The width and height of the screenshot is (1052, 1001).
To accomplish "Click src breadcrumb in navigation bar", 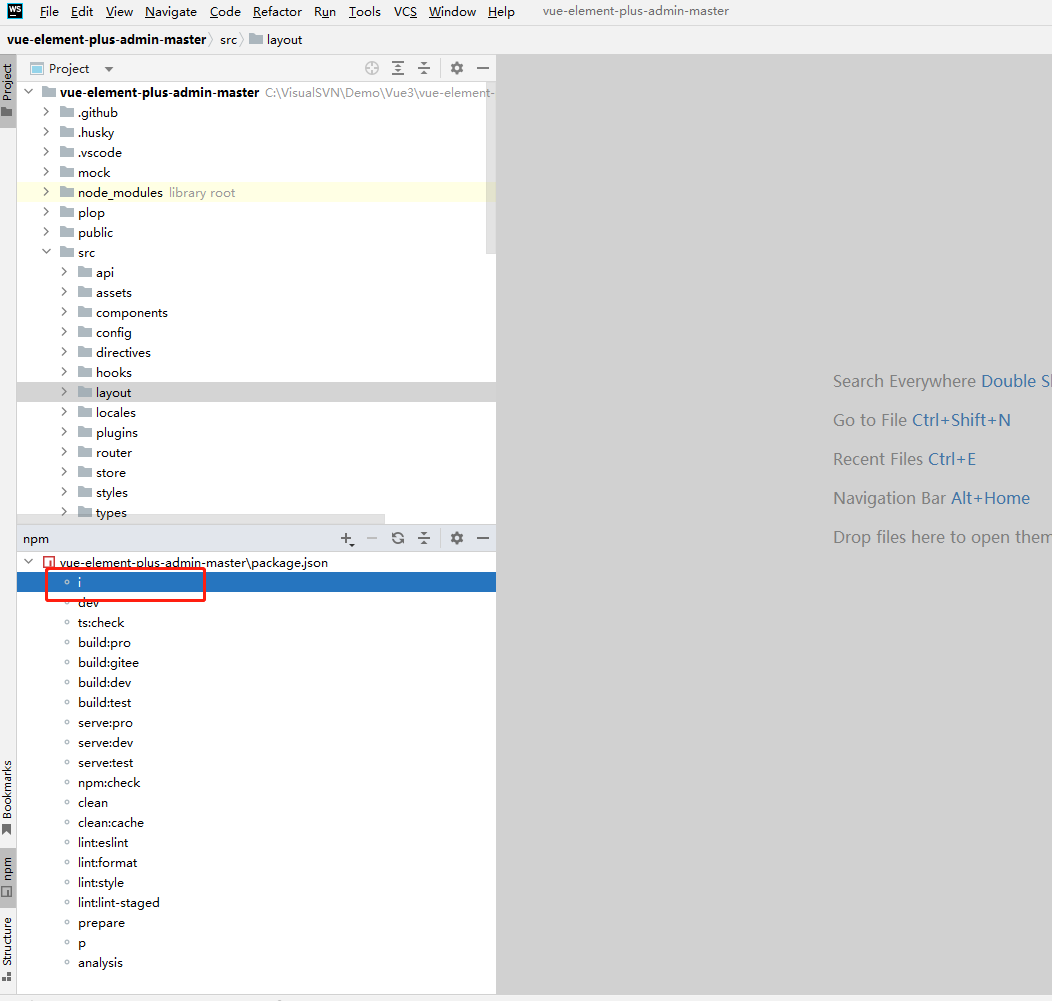I will click(228, 40).
